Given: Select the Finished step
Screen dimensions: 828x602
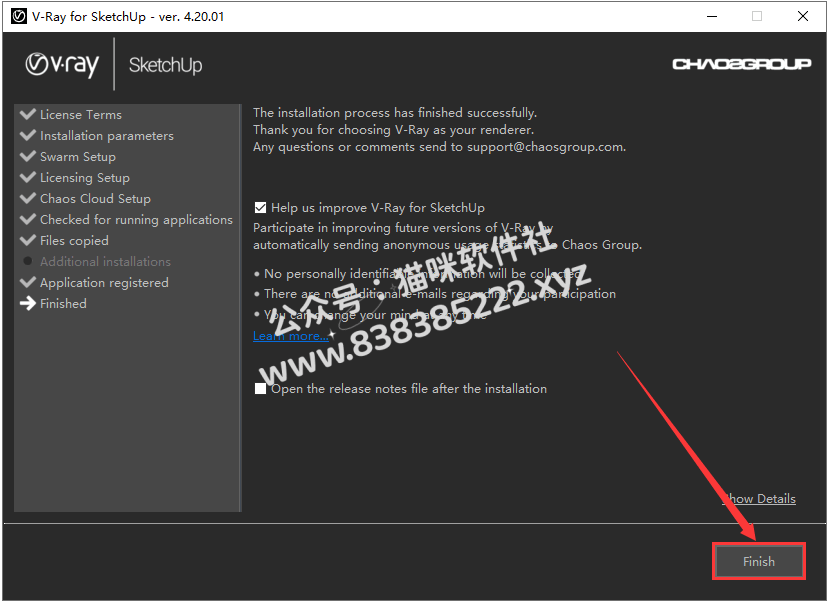Looking at the screenshot, I should pos(63,304).
